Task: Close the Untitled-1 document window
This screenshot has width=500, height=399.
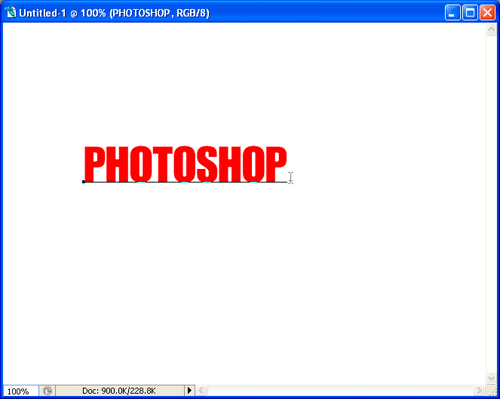Action: 487,13
